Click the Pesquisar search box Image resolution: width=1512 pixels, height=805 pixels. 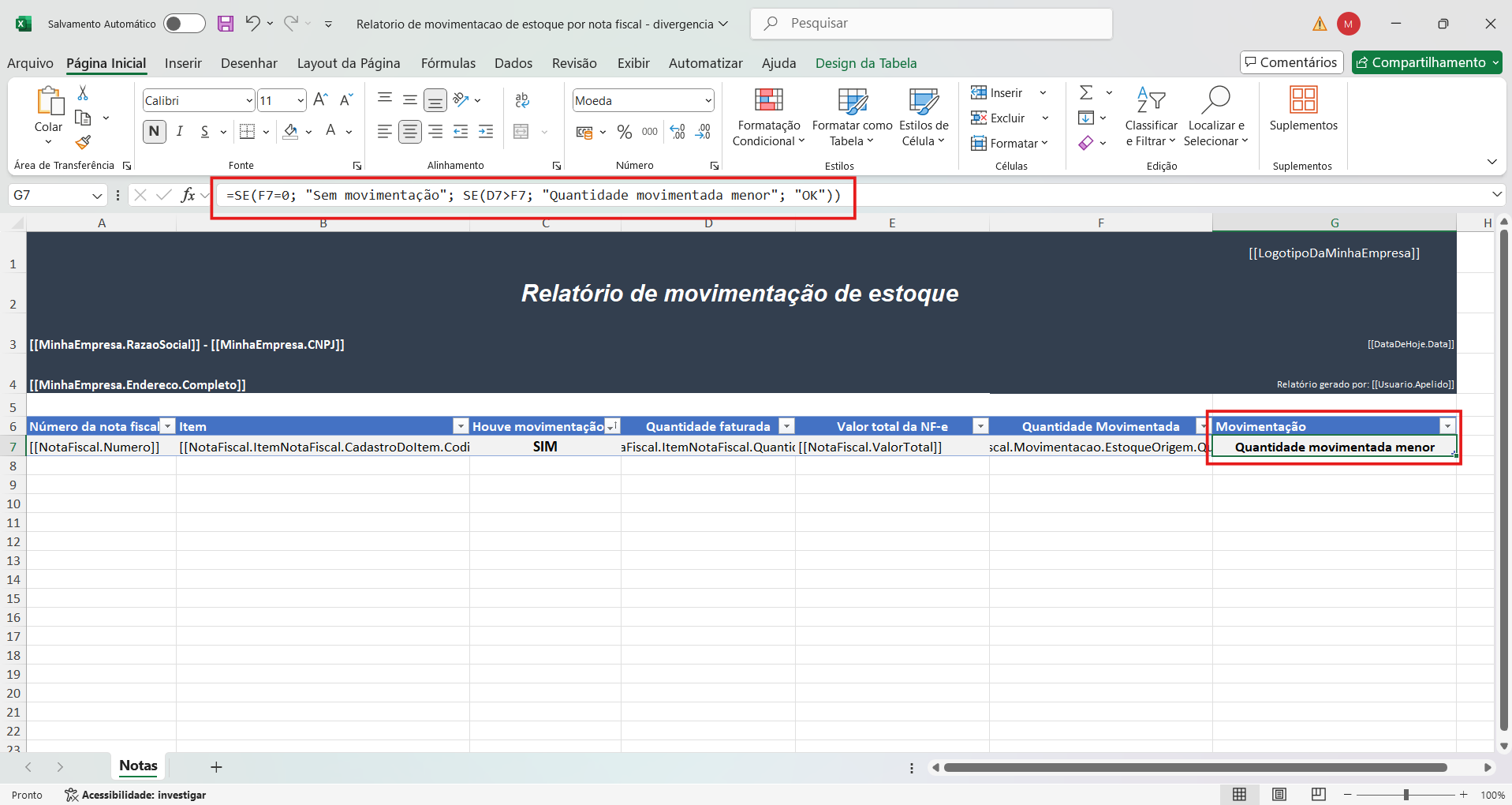click(x=931, y=24)
